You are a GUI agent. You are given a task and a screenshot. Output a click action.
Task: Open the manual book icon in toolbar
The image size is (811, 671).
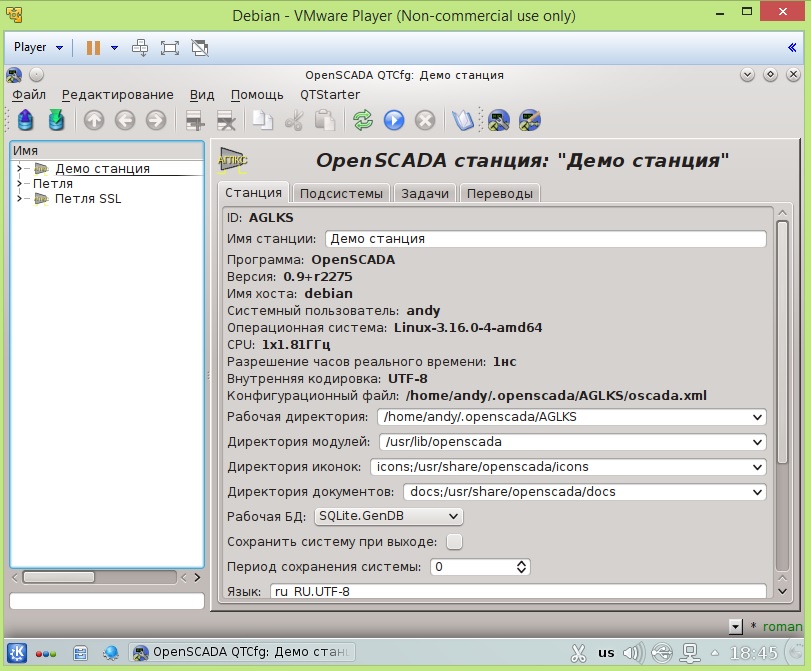[462, 121]
